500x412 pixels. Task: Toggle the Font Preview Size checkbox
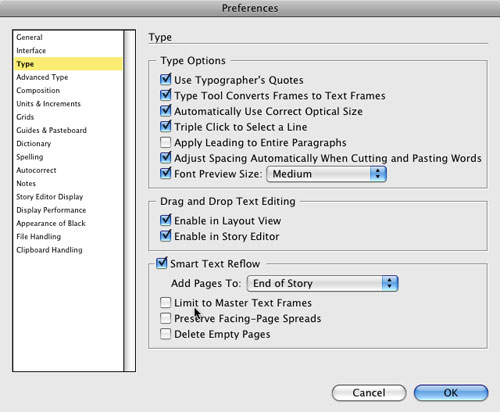pos(165,174)
